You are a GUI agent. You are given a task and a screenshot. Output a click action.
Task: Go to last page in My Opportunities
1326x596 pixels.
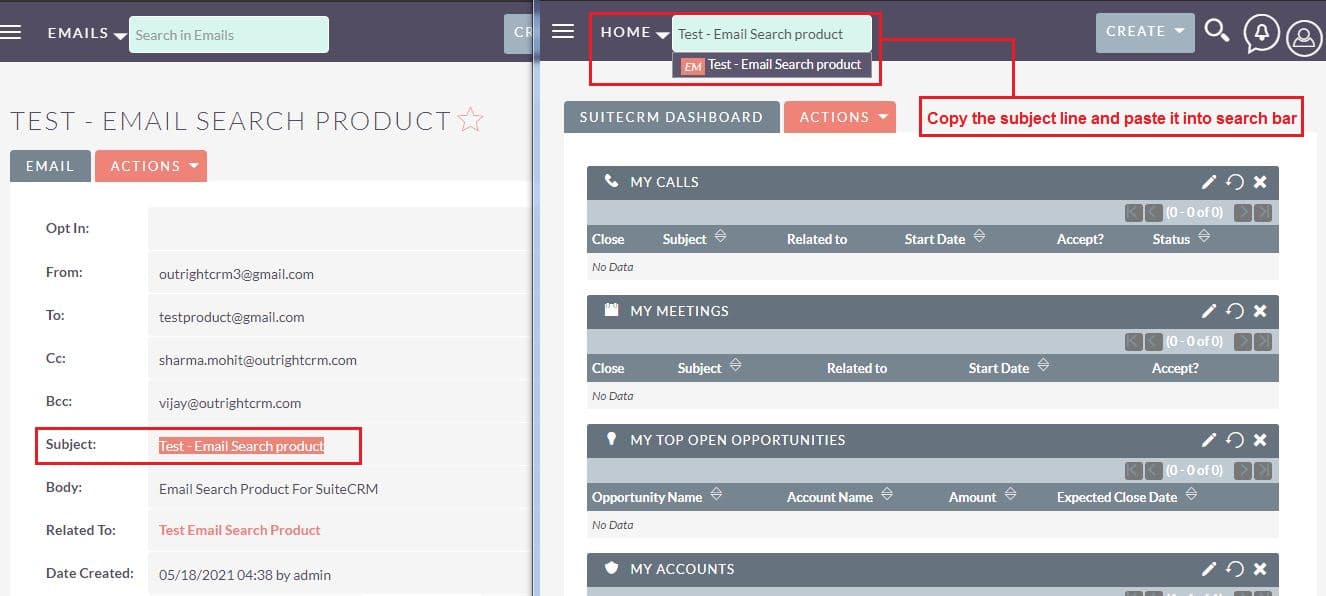[x=1263, y=470]
